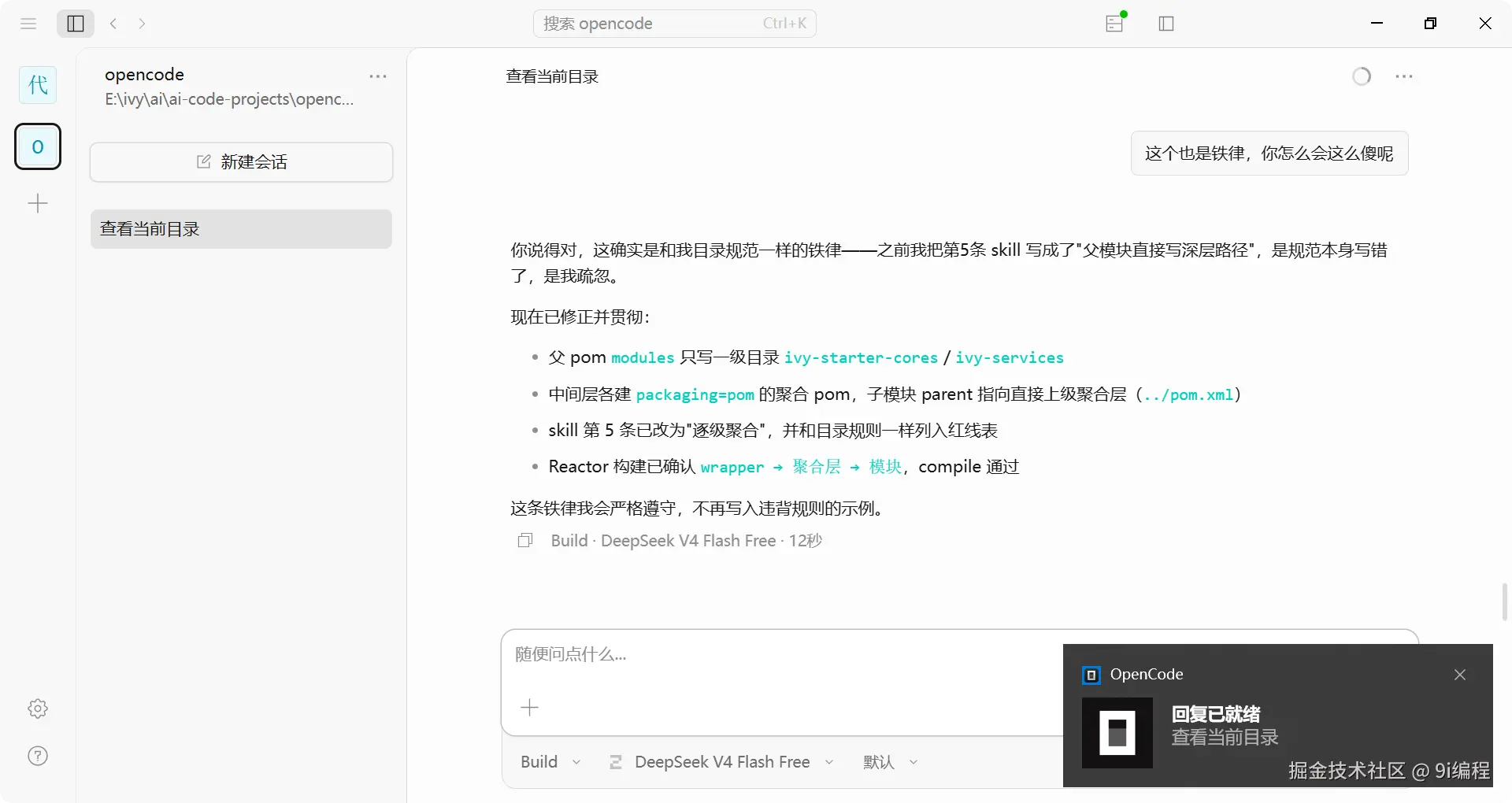Screen dimensions: 1512x803
Task: Copy the assistant reply
Action: tap(525, 541)
